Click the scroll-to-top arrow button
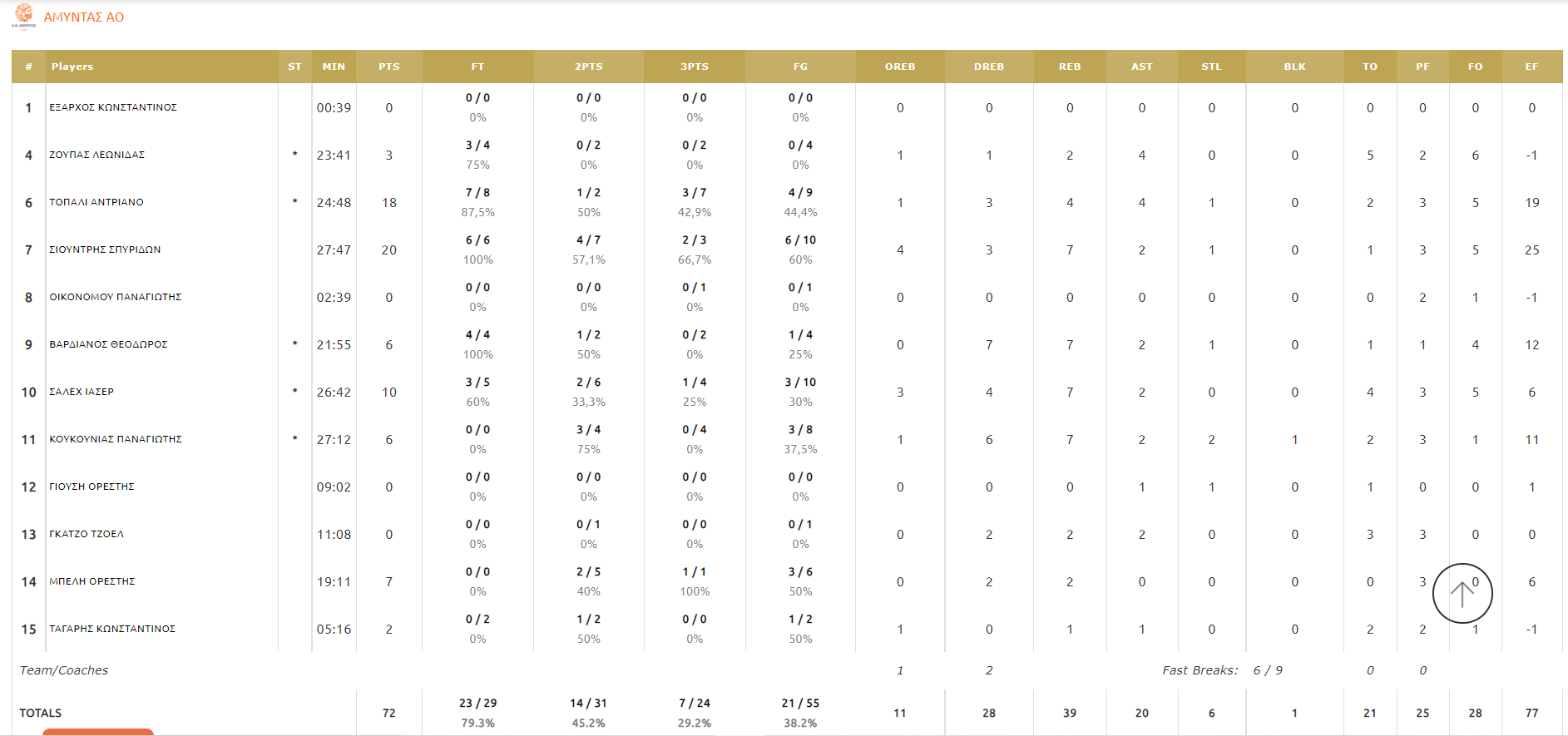1568x736 pixels. (x=1462, y=593)
